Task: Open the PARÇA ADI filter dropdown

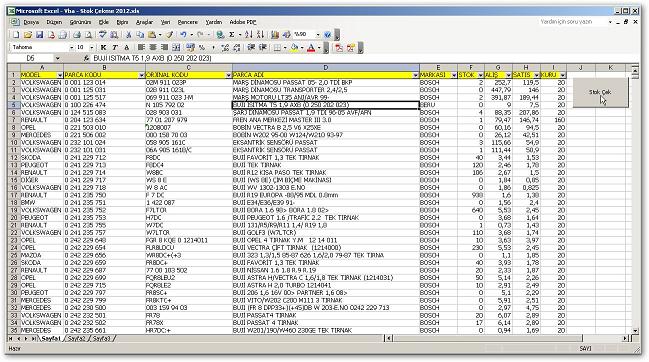Action: [x=415, y=75]
